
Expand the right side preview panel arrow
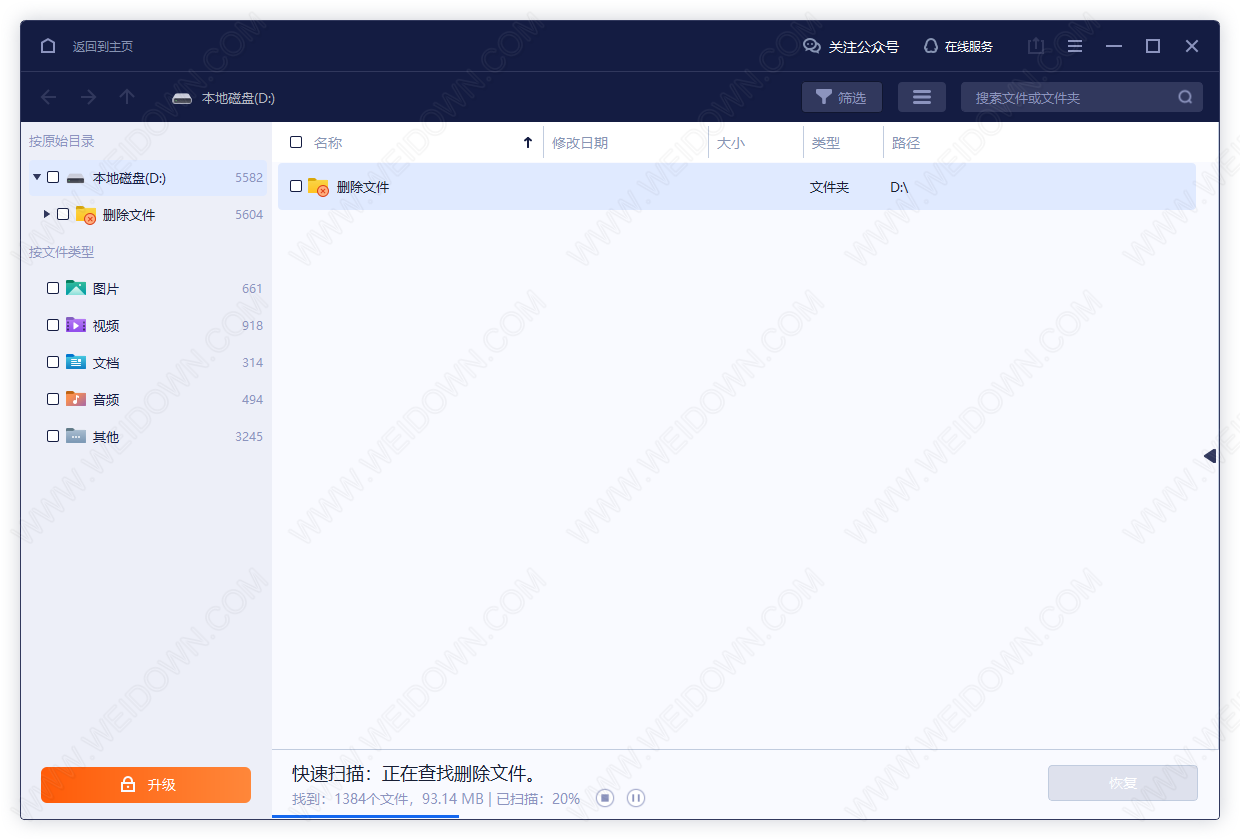[x=1210, y=456]
